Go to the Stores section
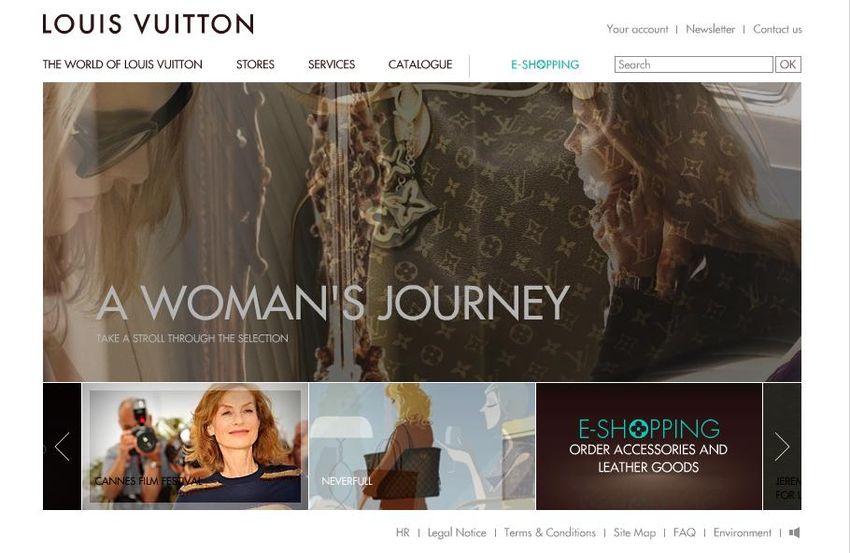 coord(255,65)
